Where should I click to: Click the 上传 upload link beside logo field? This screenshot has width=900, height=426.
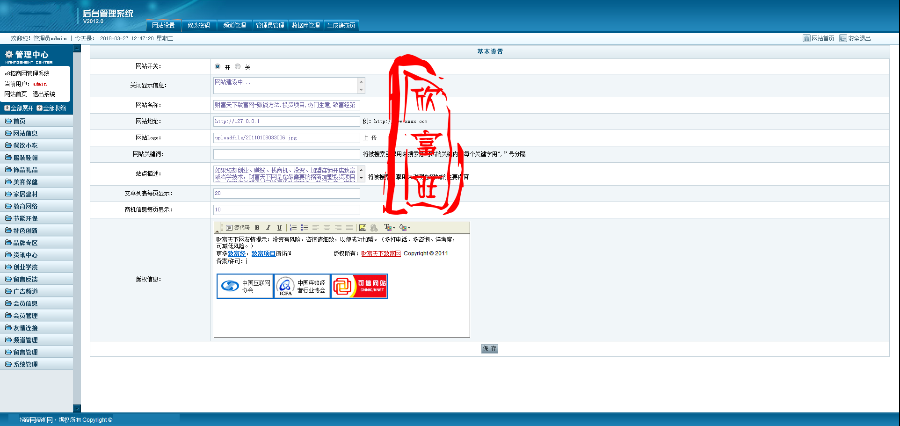(x=370, y=138)
